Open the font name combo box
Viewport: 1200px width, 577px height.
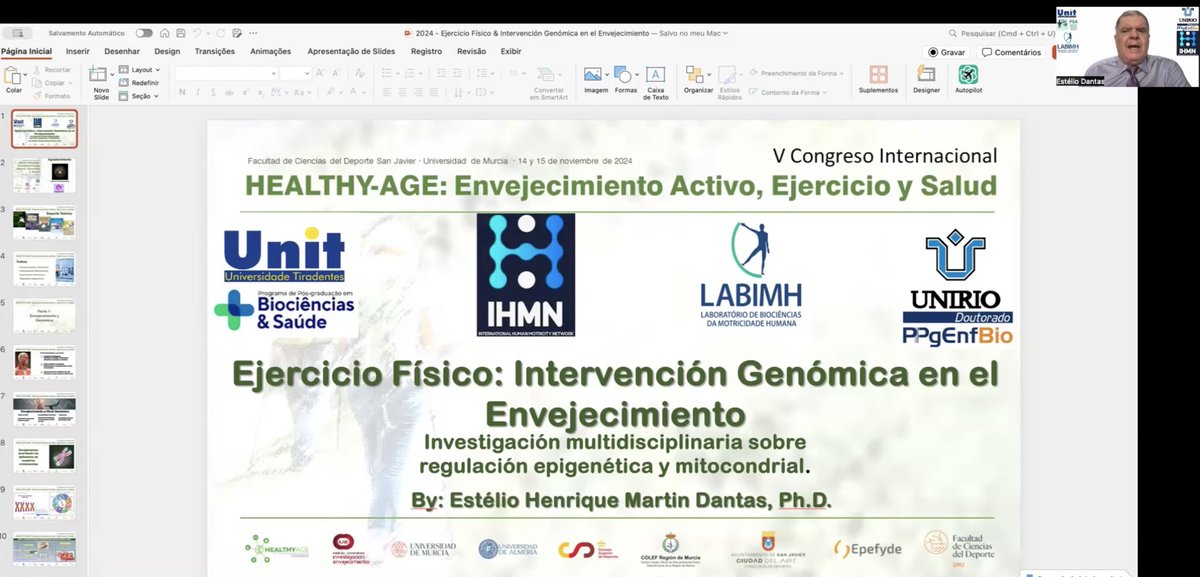click(x=227, y=73)
